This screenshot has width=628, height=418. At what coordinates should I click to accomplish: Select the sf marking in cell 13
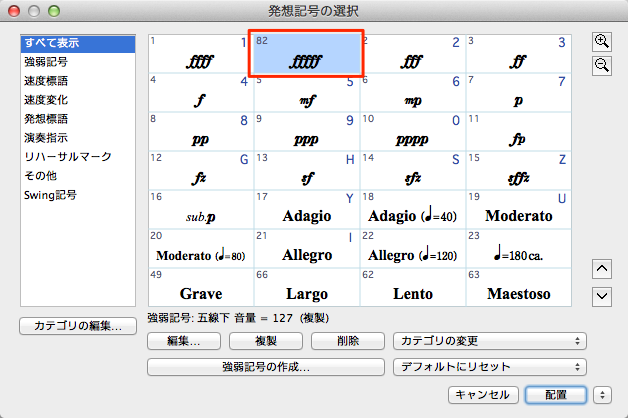307,171
